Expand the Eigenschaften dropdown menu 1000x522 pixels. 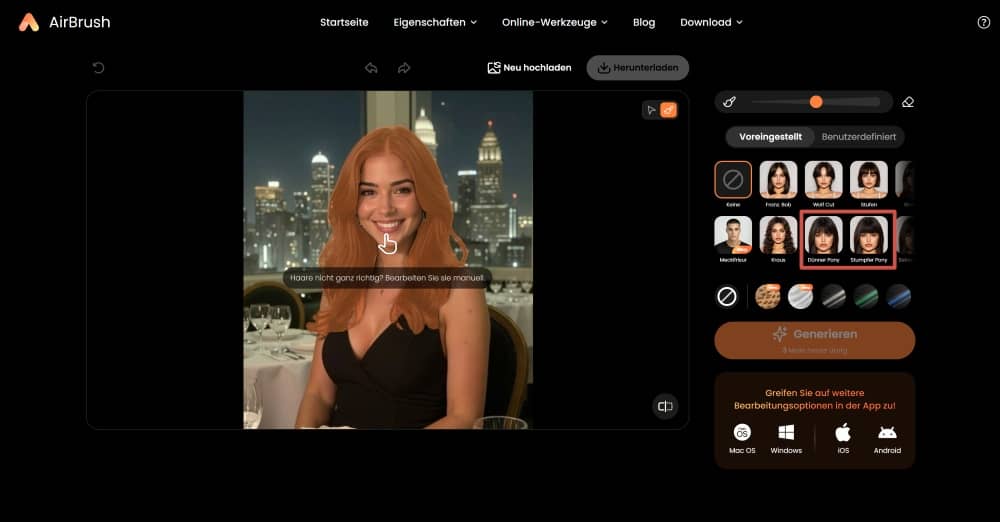click(x=435, y=22)
